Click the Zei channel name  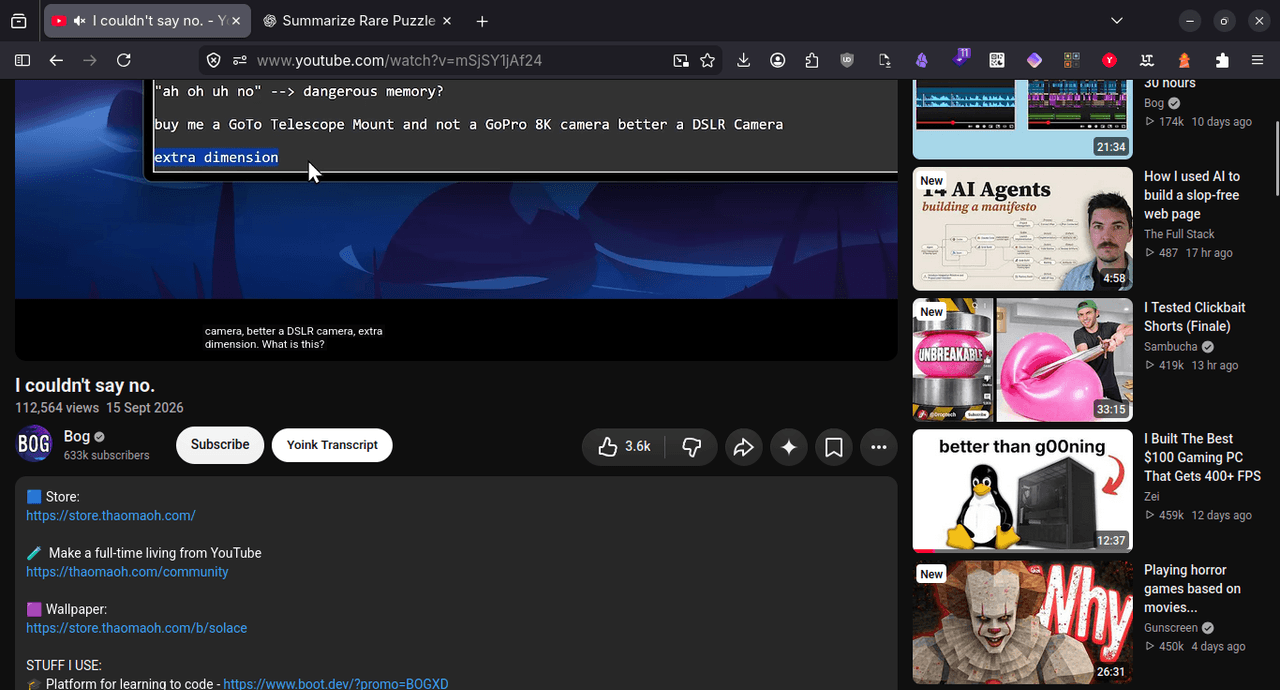click(1152, 496)
